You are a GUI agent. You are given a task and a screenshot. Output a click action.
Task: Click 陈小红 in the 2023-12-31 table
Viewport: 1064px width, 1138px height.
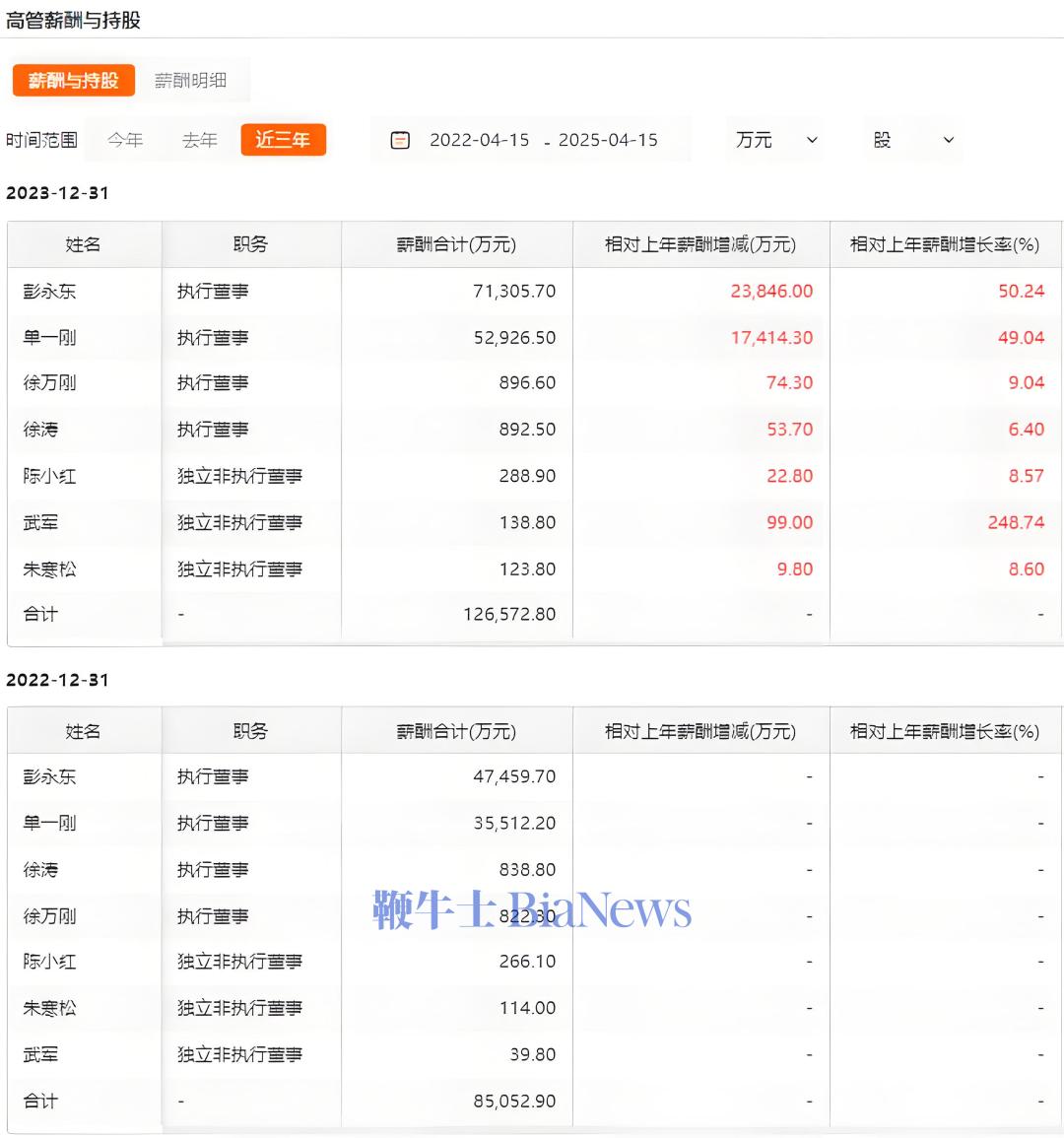tap(49, 476)
